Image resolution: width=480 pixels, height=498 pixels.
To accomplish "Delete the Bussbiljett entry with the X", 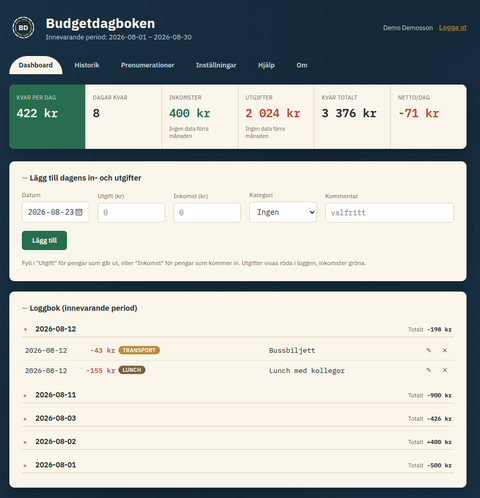I will [445, 350].
